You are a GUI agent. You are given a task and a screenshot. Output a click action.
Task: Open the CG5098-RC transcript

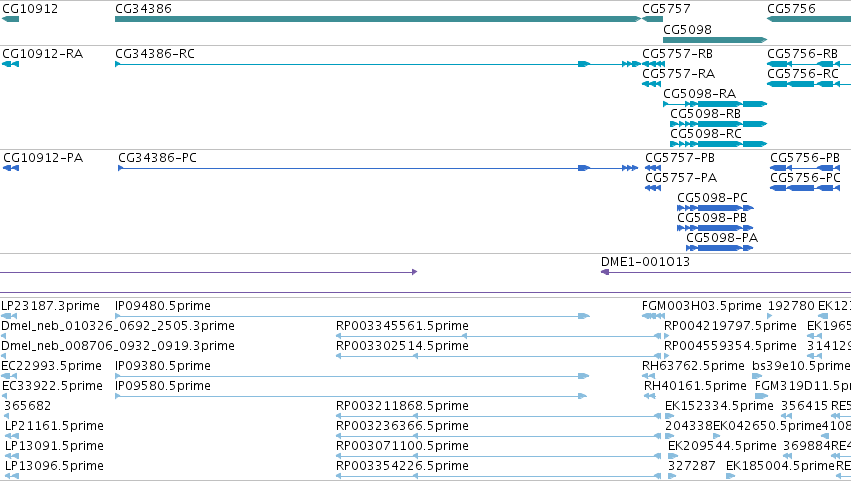click(x=706, y=134)
